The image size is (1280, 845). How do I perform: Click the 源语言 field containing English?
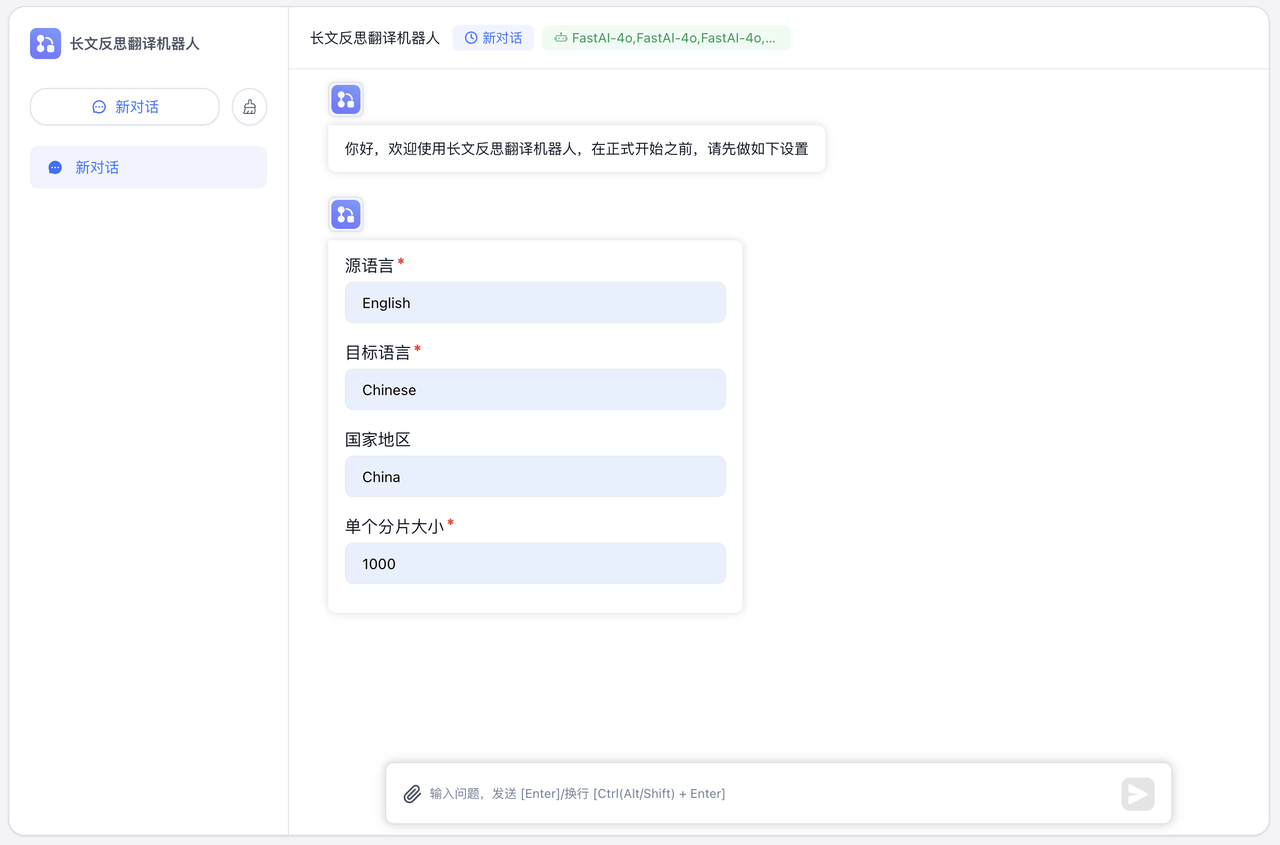tap(535, 303)
